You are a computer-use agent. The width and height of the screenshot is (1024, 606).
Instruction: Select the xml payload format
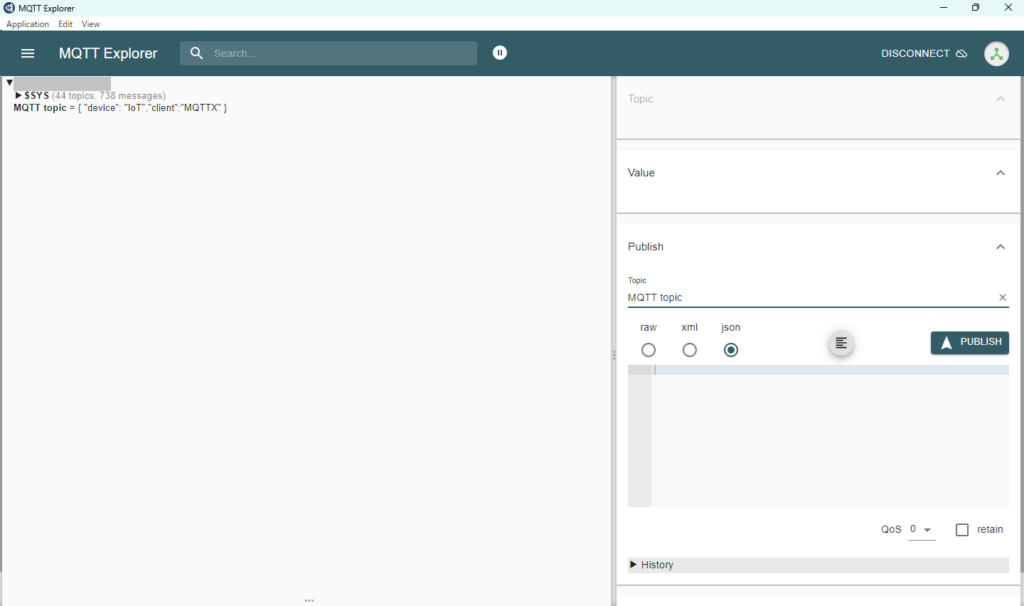(x=689, y=350)
